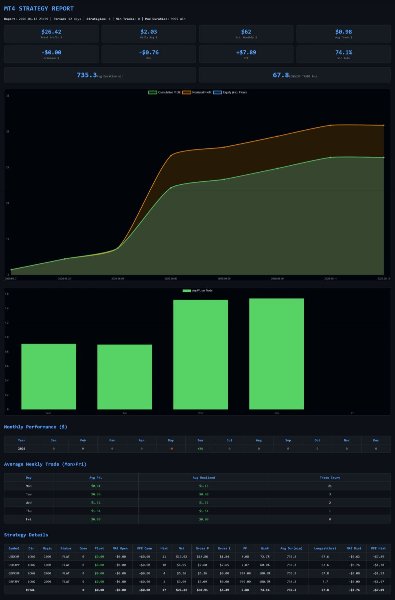This screenshot has height=600, width=395.
Task: Select the Wed row in weekly table
Action: [198, 502]
